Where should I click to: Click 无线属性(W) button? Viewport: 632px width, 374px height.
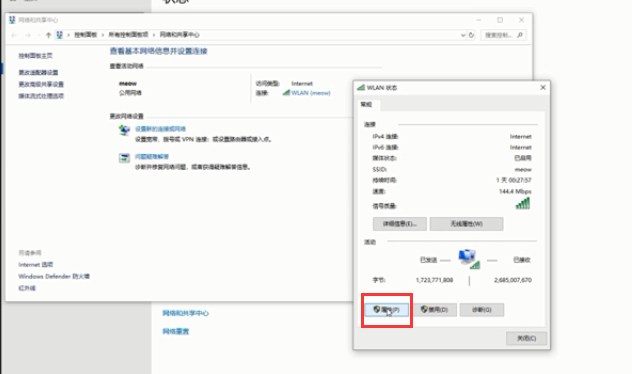coord(466,224)
